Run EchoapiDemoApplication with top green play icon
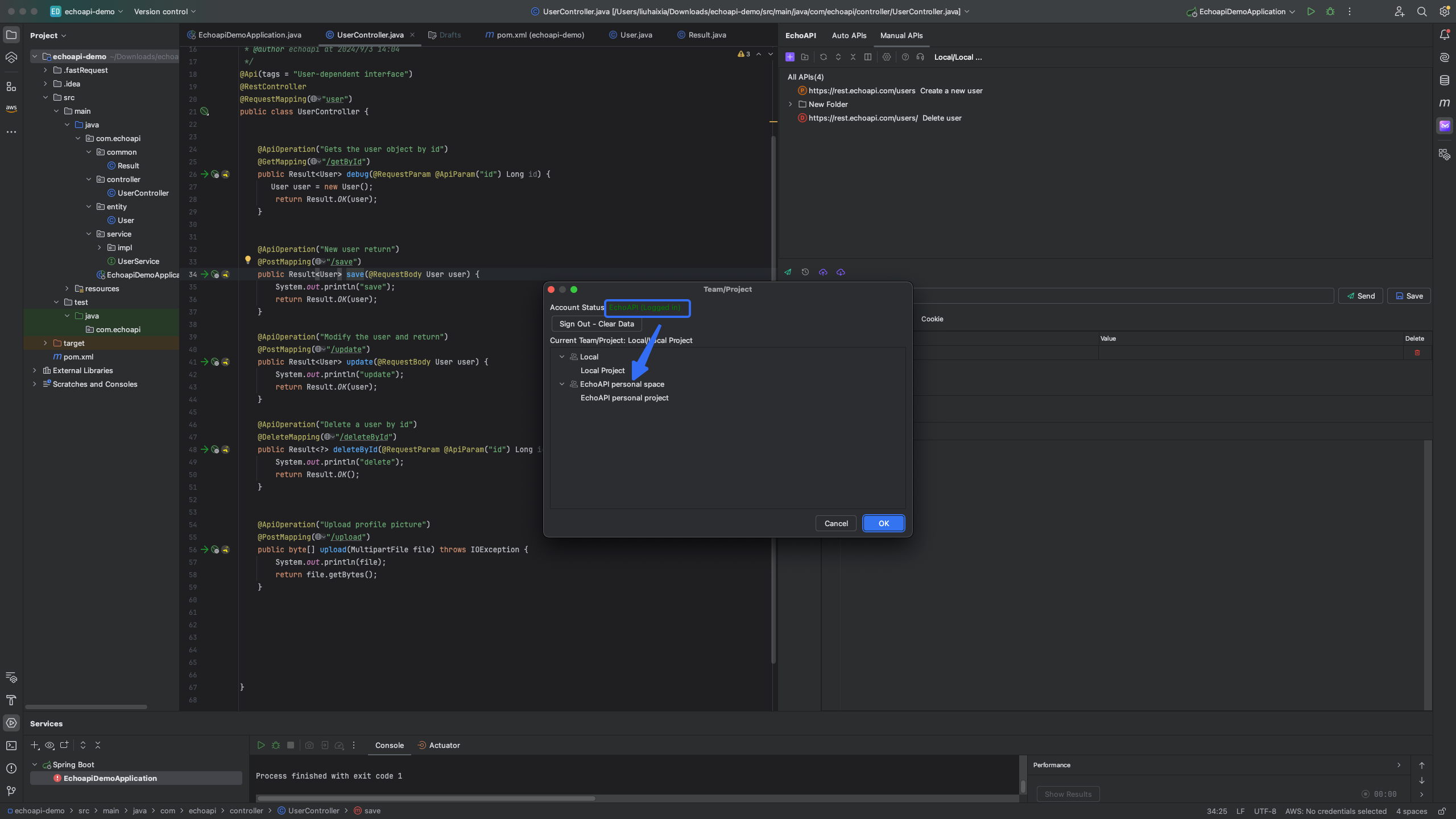The image size is (1456, 819). click(1310, 11)
